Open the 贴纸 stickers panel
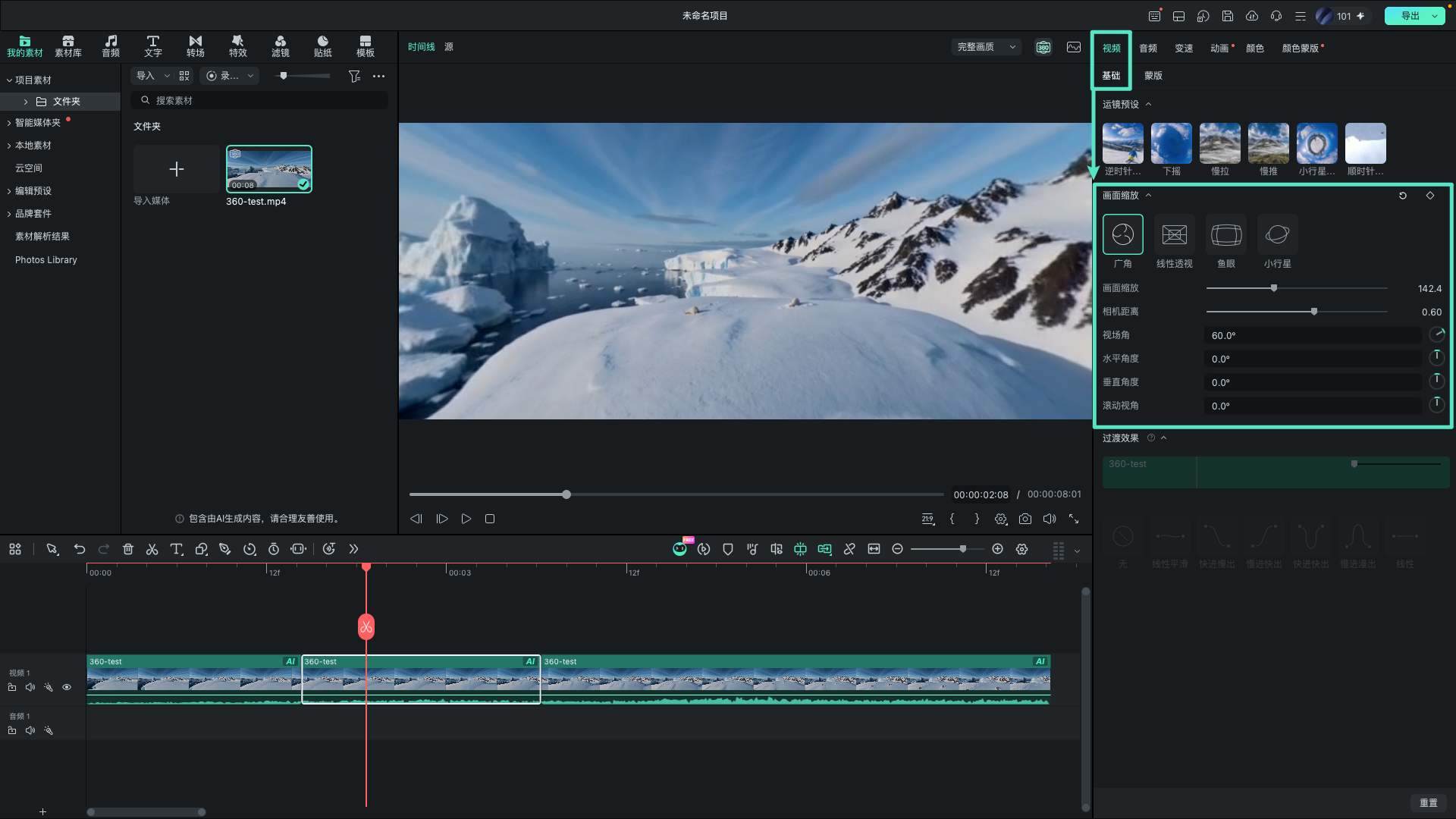The height and width of the screenshot is (819, 1456). click(323, 46)
